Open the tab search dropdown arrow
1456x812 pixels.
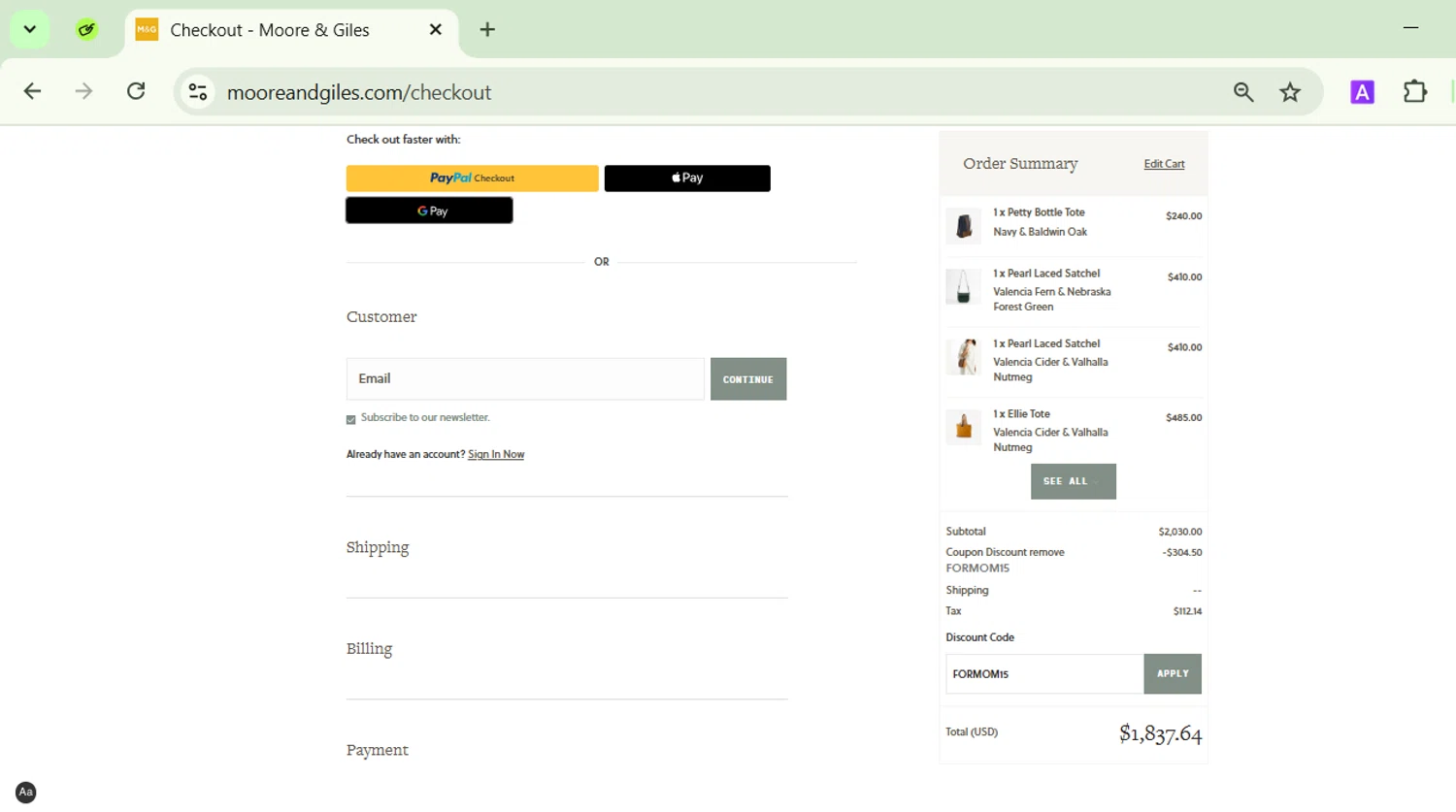point(30,29)
